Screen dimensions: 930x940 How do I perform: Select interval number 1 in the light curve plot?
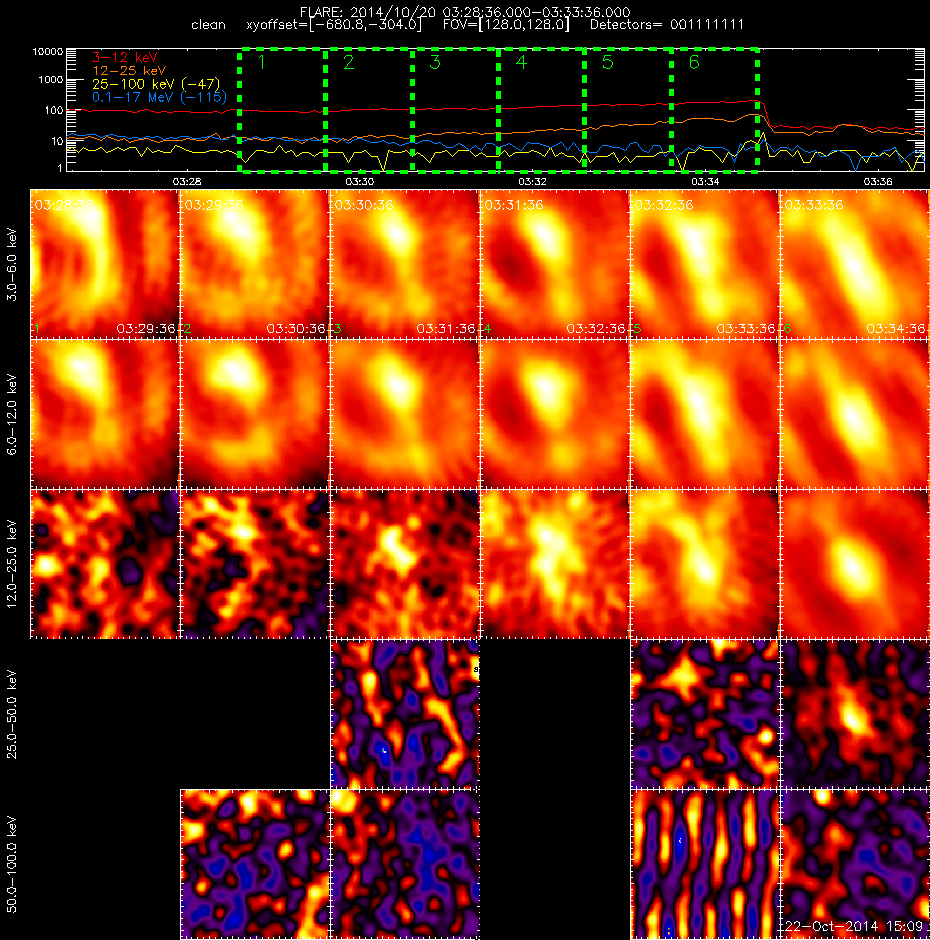point(282,110)
